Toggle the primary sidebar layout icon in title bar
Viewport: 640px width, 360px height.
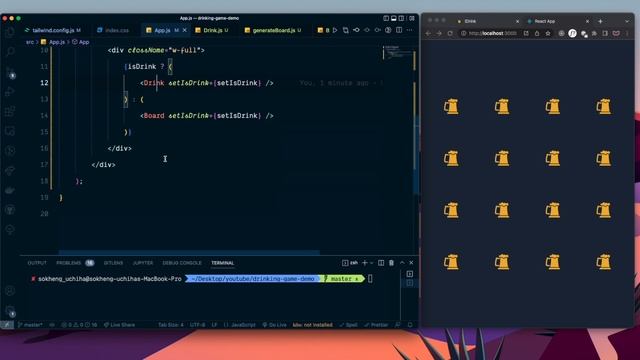coord(386,18)
